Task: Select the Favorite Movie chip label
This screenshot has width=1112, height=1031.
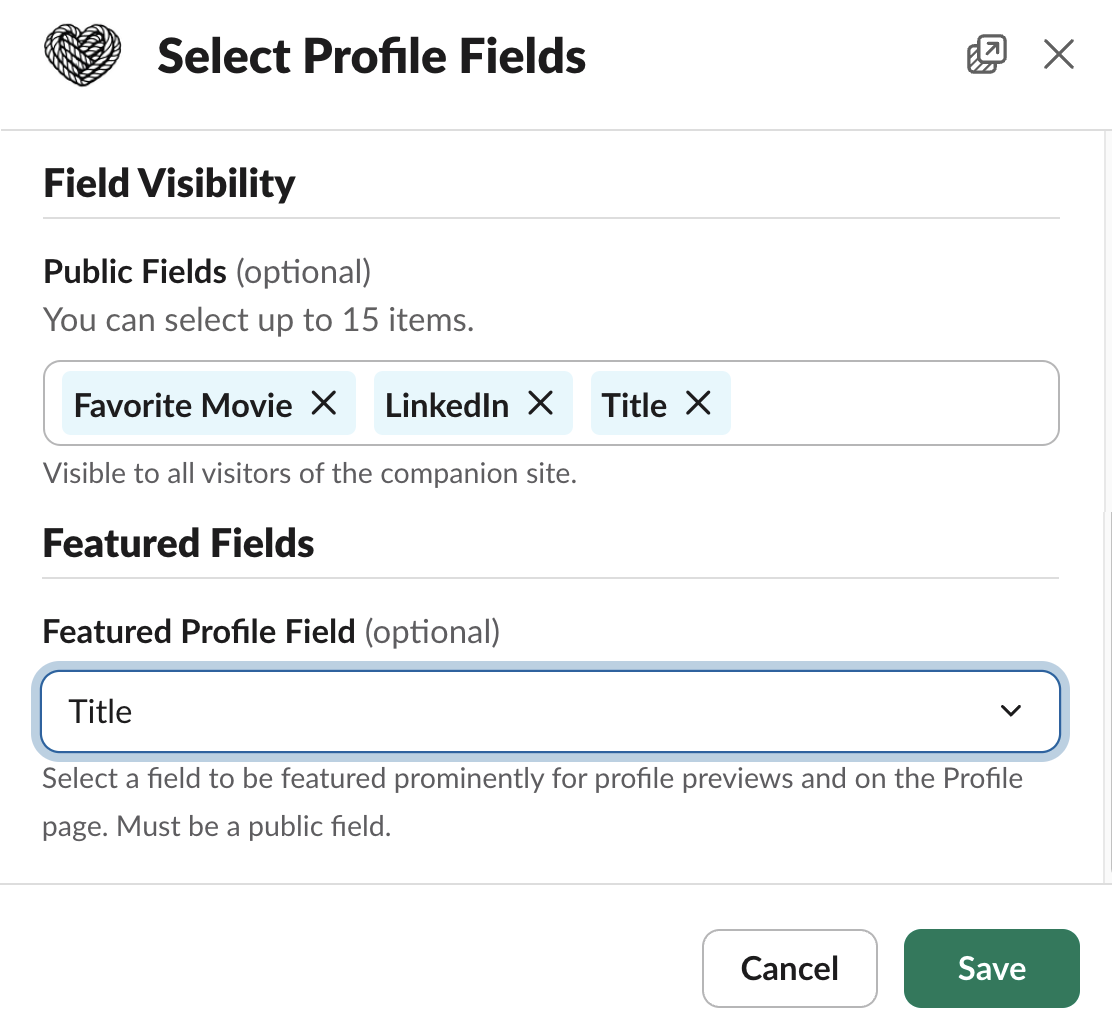Action: [x=183, y=405]
